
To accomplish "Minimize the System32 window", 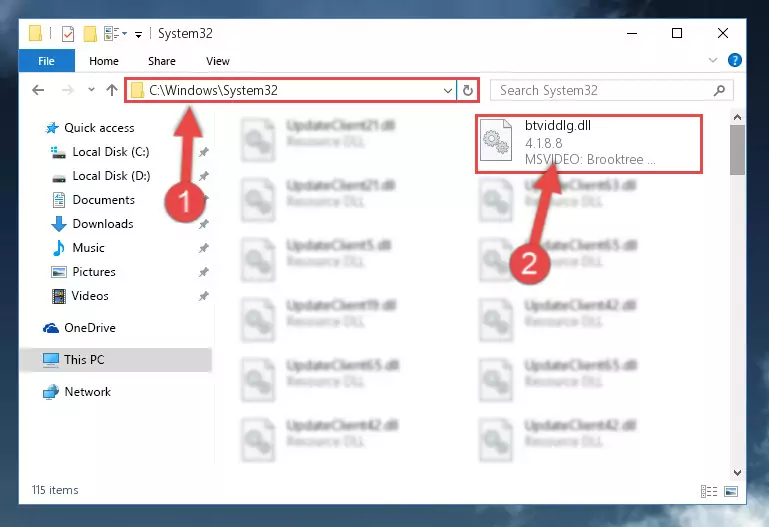I will (632, 33).
